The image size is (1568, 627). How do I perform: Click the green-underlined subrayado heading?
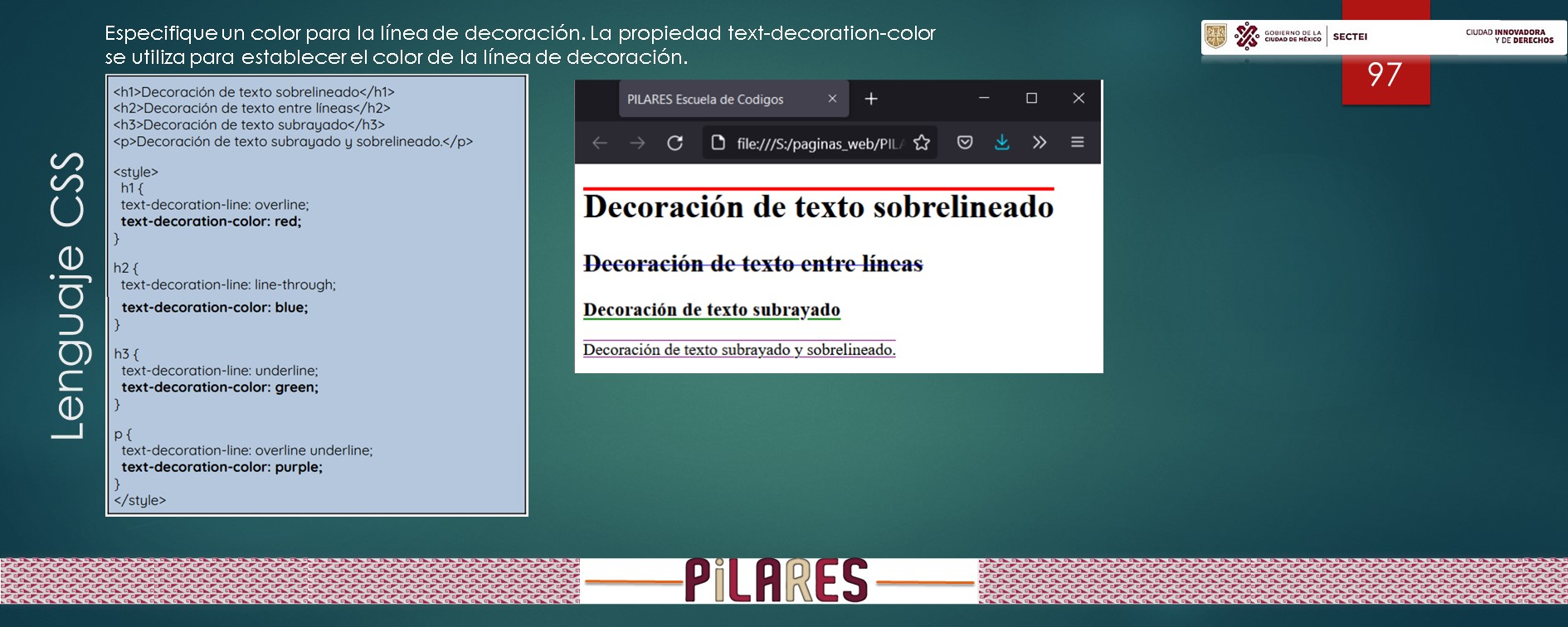(711, 310)
